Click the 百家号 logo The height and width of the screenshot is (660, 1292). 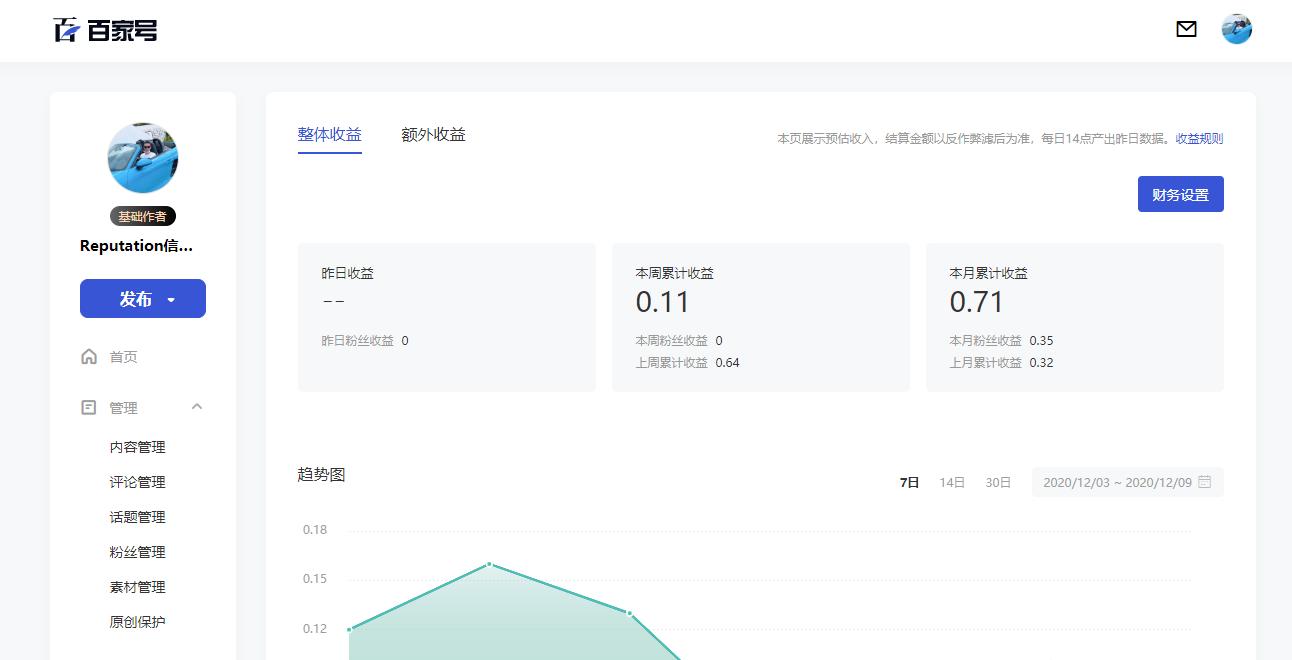[x=103, y=29]
